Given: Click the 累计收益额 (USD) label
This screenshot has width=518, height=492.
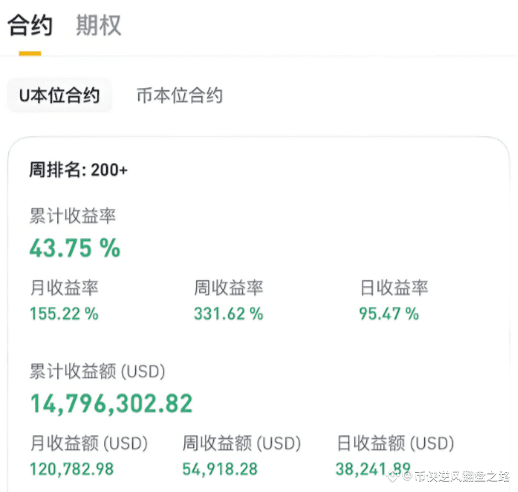Looking at the screenshot, I should coord(97,371).
